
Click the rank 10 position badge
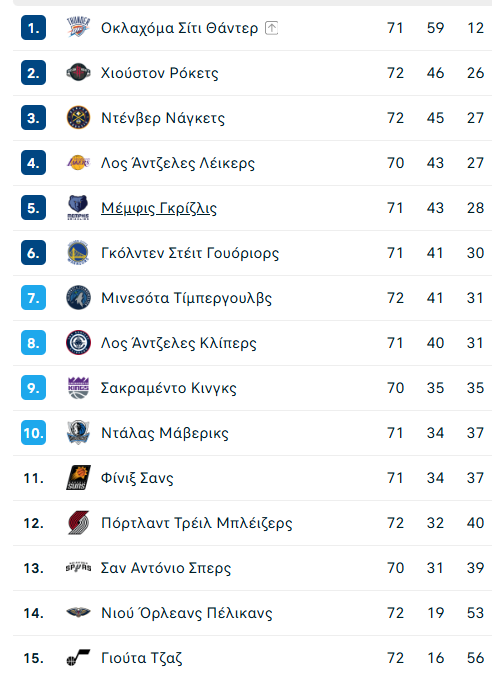34,433
